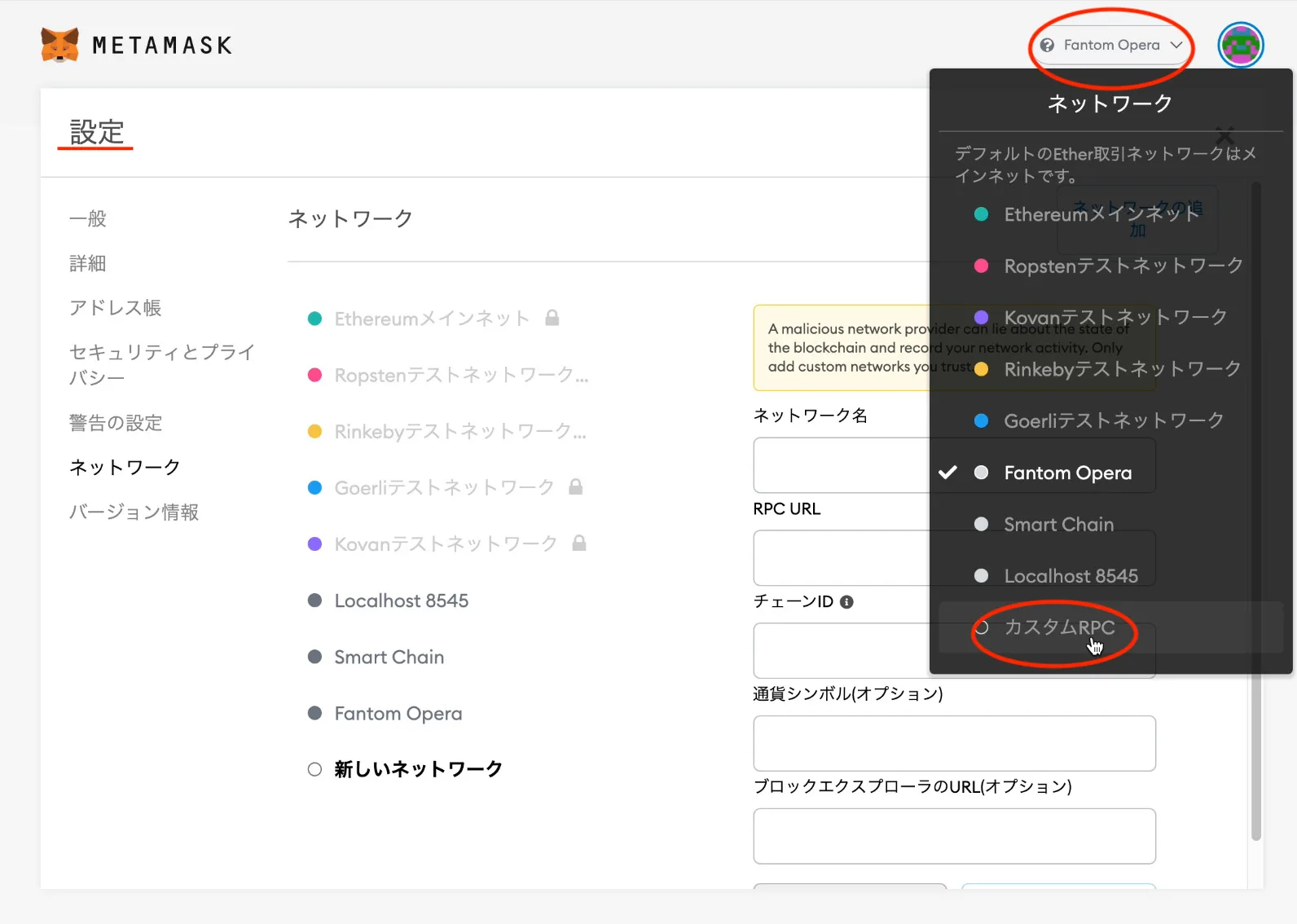Open the アドレス帳 settings tab
The image size is (1297, 924).
(x=116, y=307)
